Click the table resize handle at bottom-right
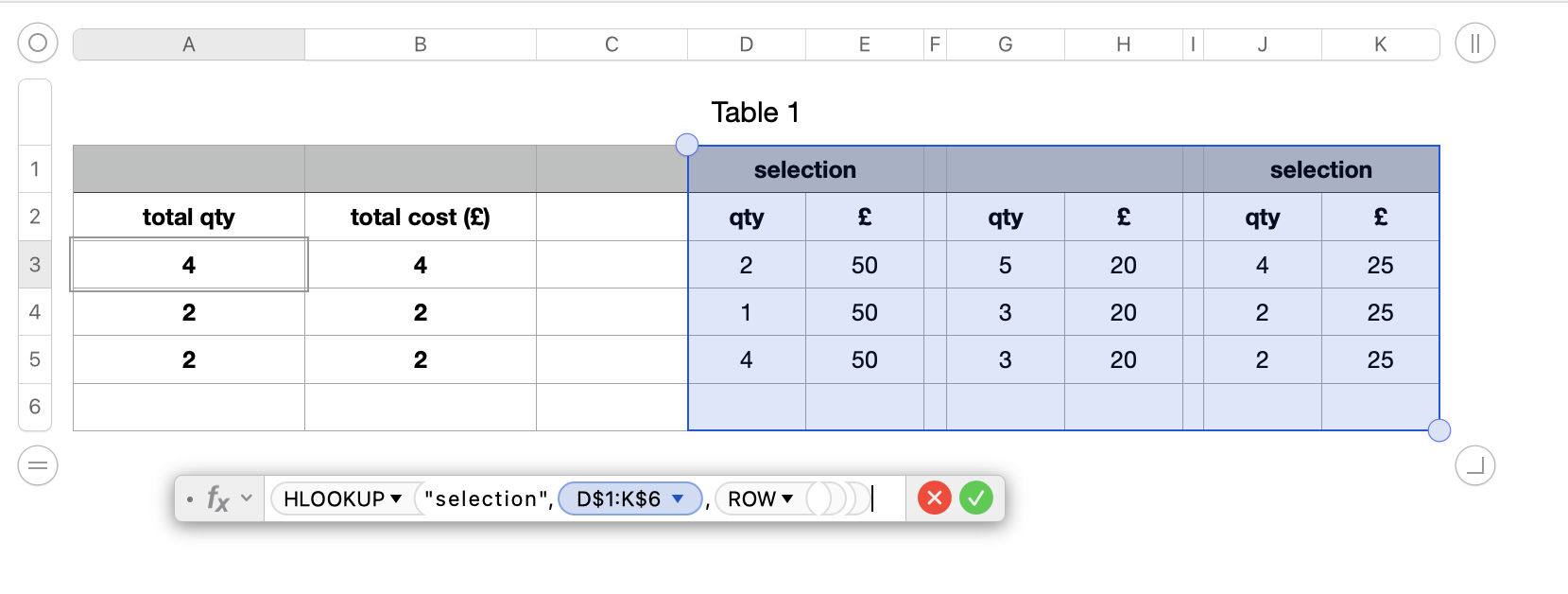Screen dimensions: 1568x594 [x=1474, y=465]
